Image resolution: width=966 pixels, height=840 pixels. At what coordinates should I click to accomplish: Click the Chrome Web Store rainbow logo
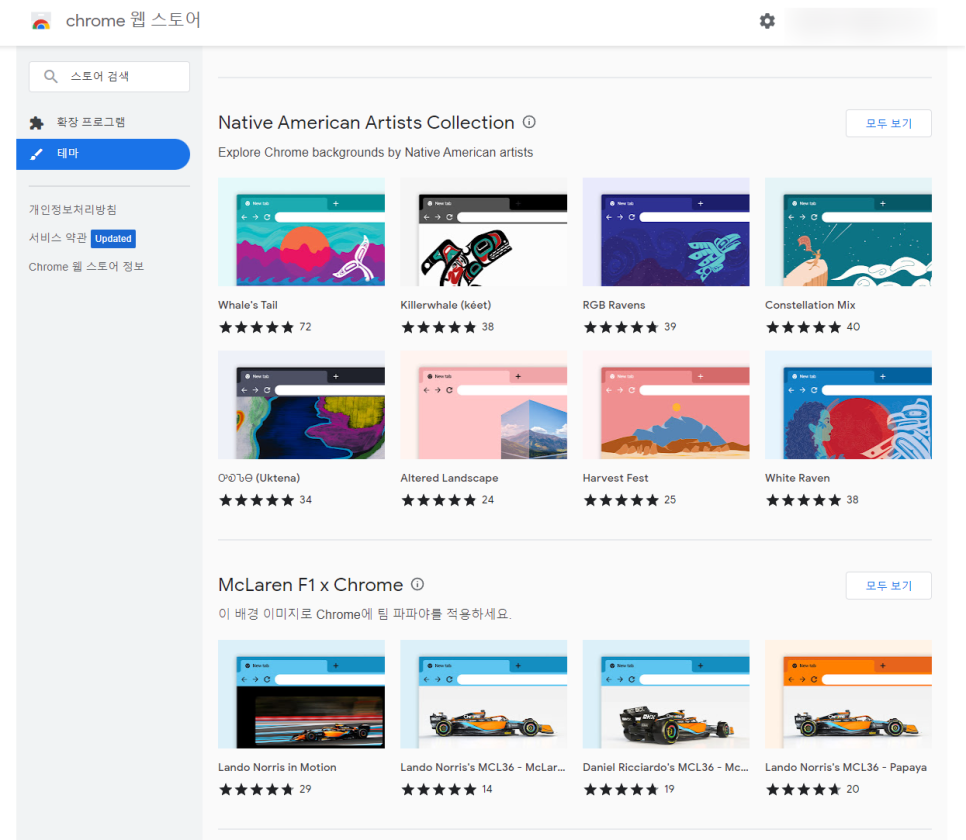(41, 22)
